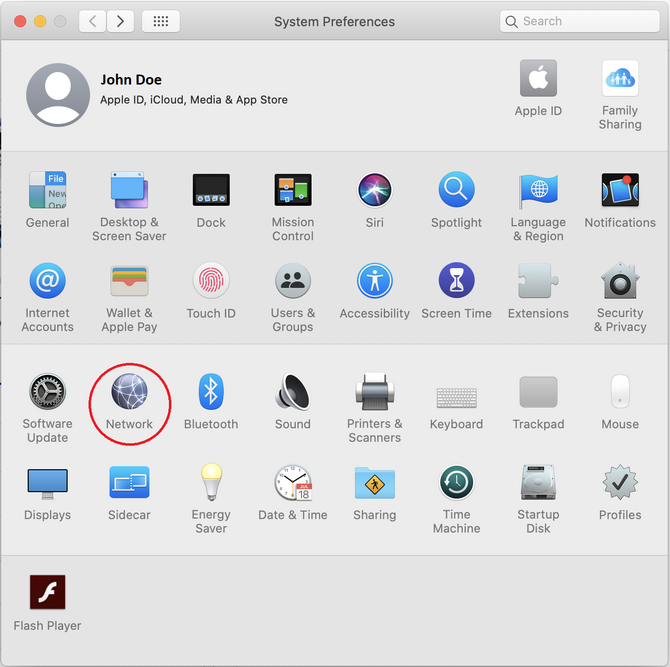Open Siri settings
This screenshot has height=667, width=670.
pos(375,190)
